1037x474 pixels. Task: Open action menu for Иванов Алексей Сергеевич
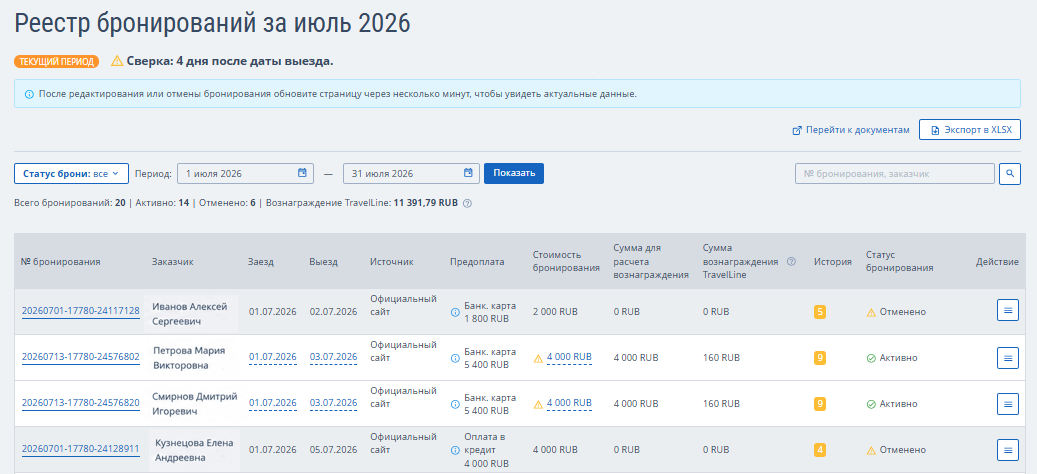(1008, 310)
